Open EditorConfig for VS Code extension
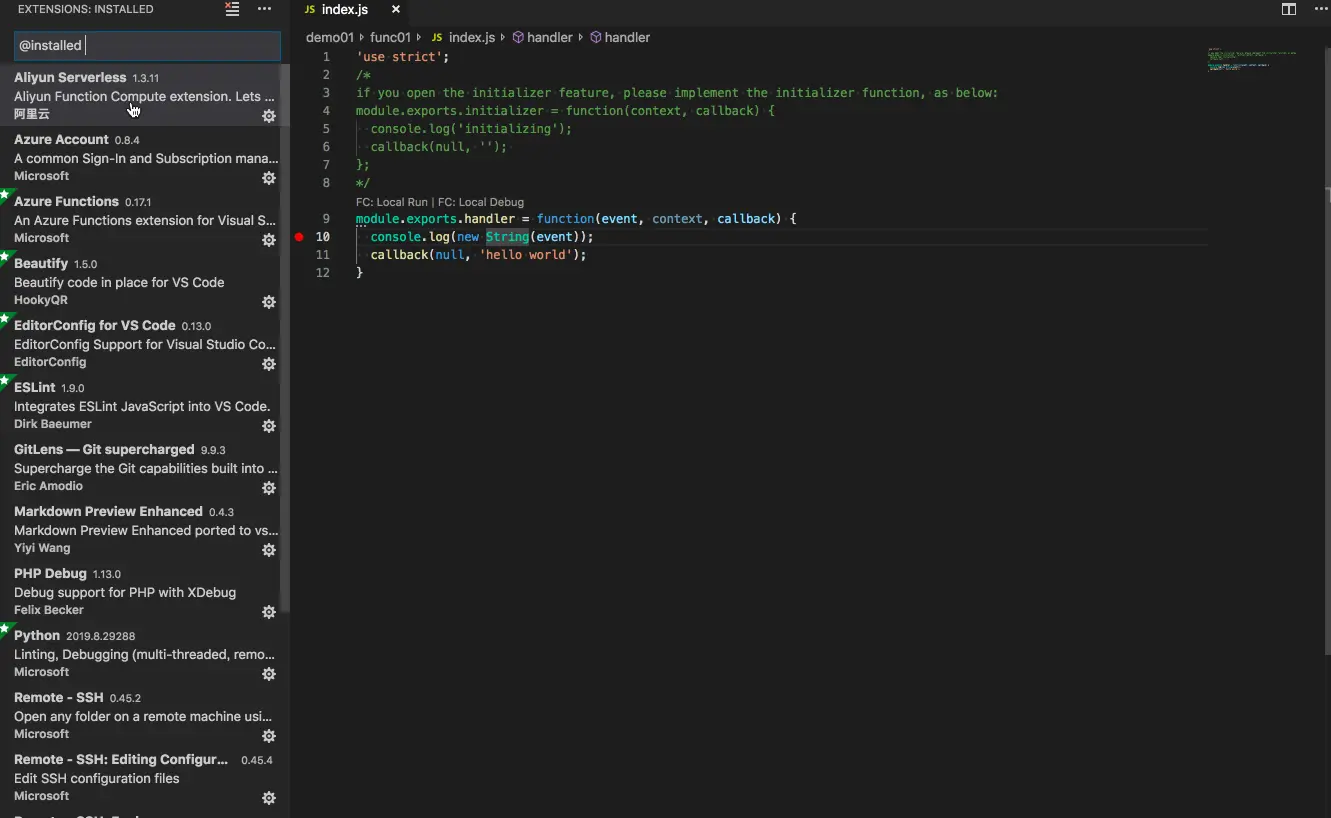This screenshot has height=818, width=1331. point(145,343)
